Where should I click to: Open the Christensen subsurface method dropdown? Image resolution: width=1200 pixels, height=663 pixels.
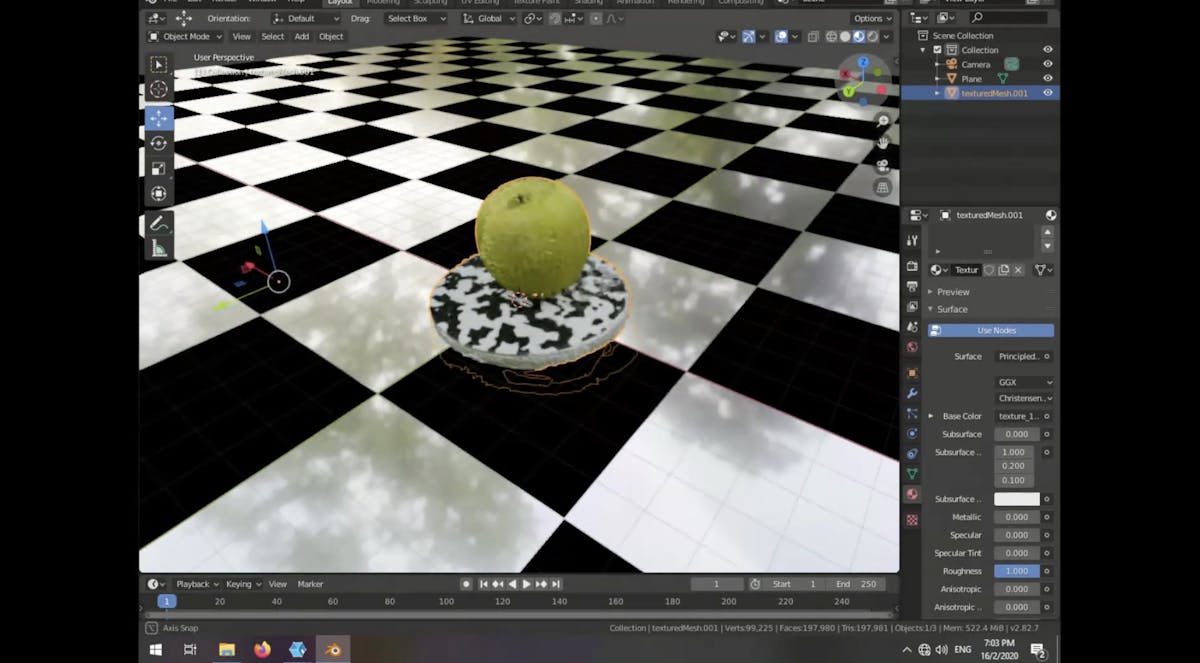click(1024, 398)
